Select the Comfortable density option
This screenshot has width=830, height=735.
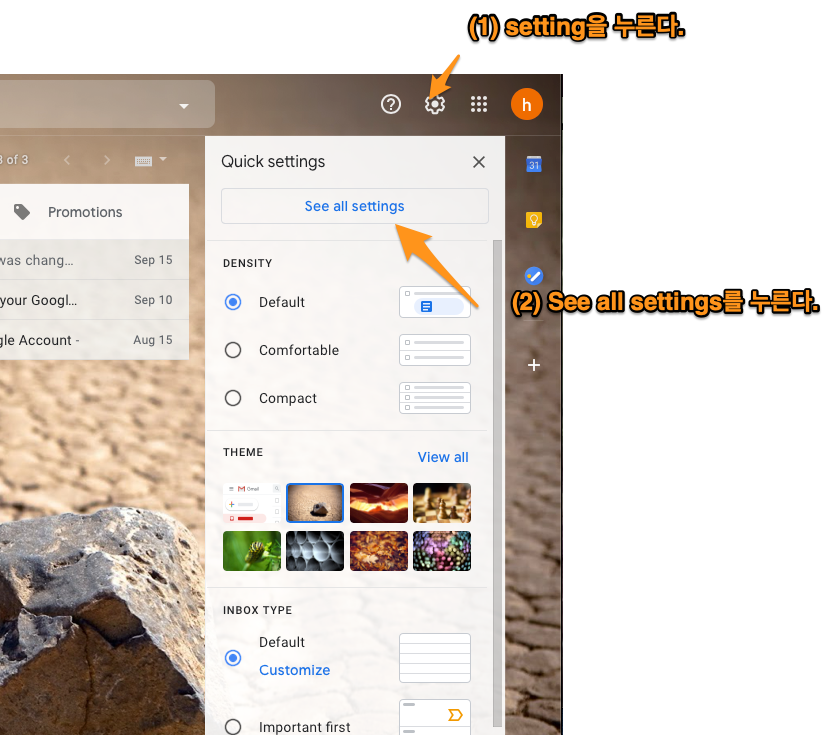point(231,350)
